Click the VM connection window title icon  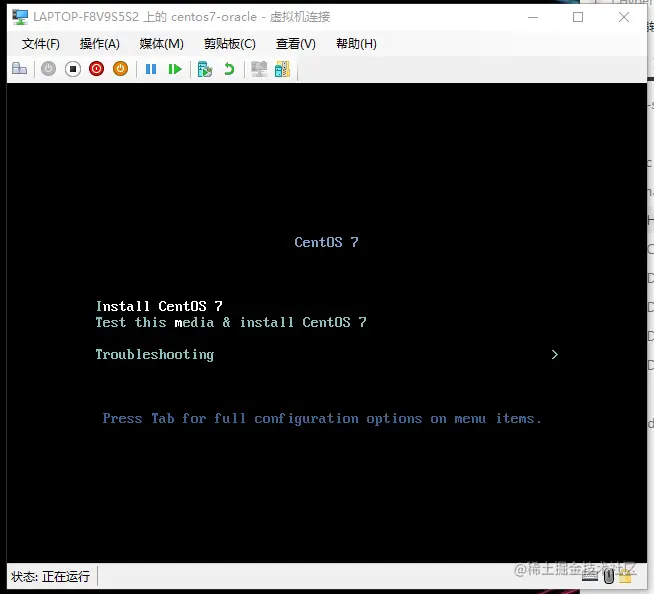point(20,17)
